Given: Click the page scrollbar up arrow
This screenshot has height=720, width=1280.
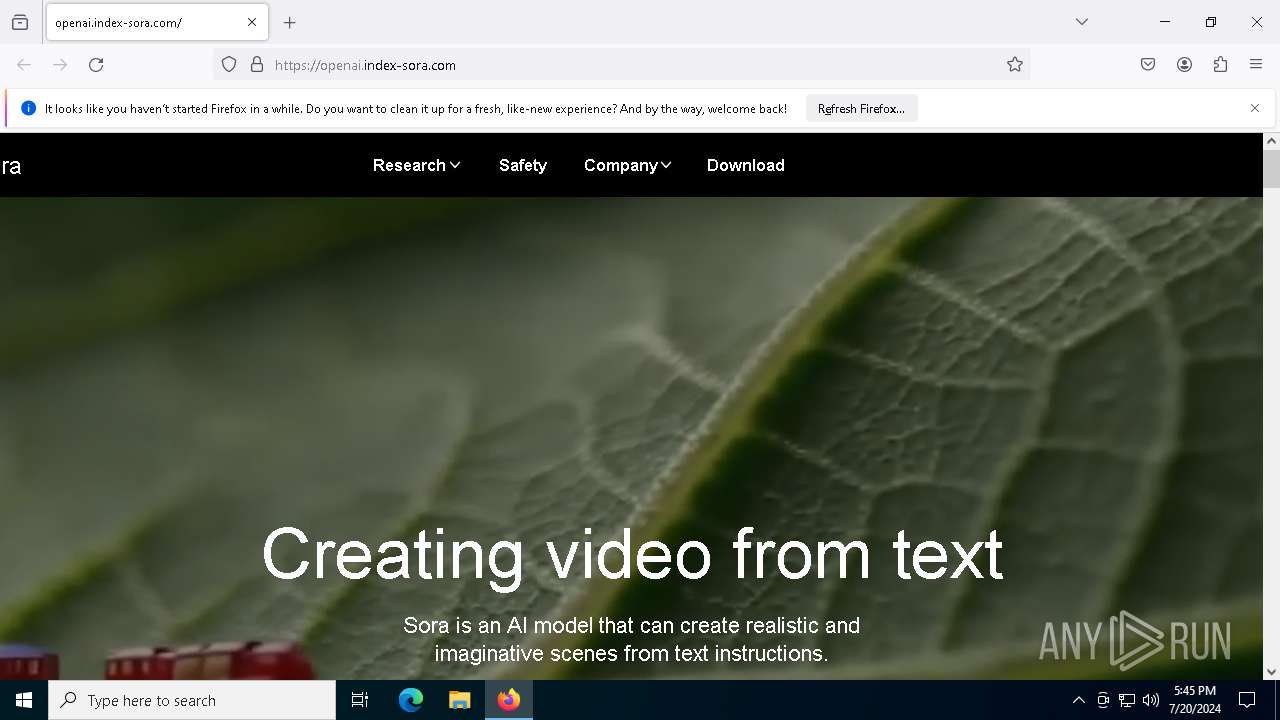Looking at the screenshot, I should 1271,141.
